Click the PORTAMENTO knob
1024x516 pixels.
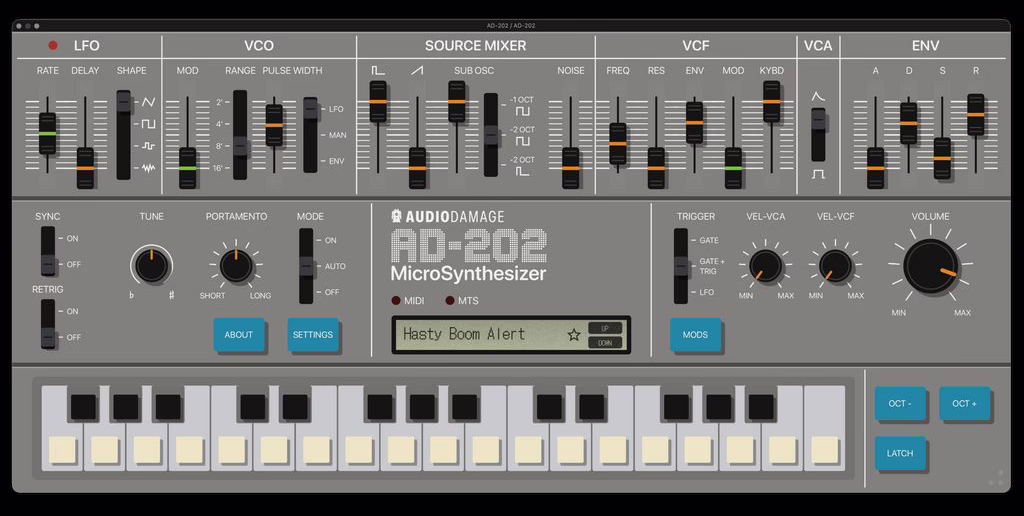coord(236,266)
